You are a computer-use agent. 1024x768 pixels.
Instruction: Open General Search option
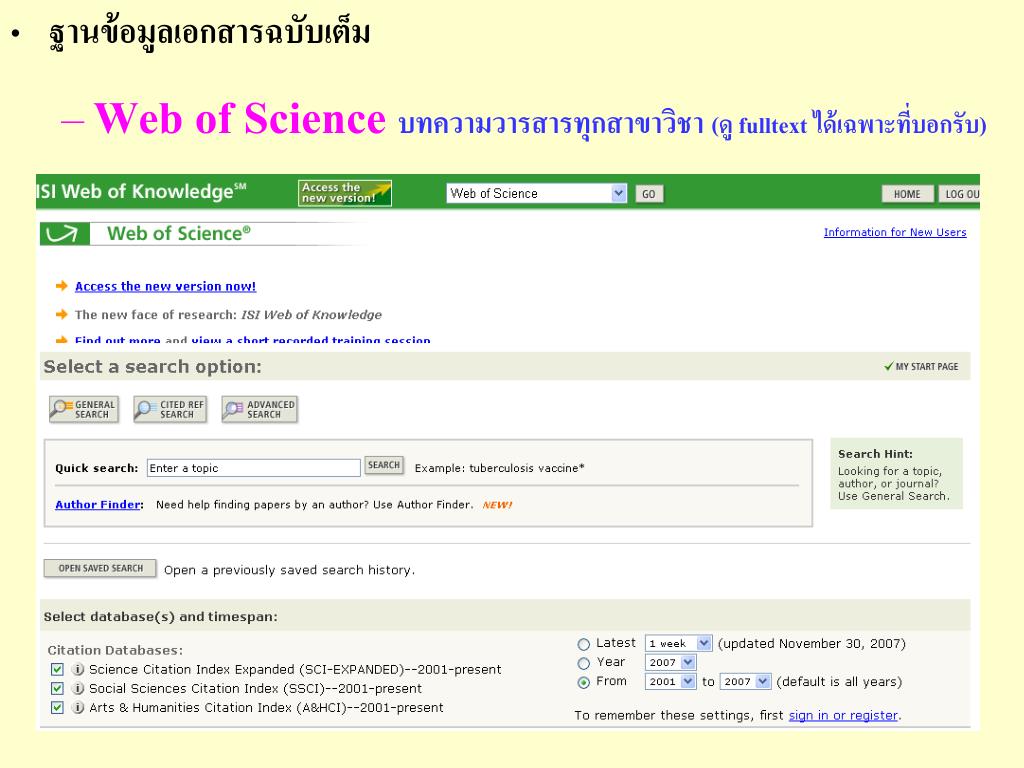point(84,409)
